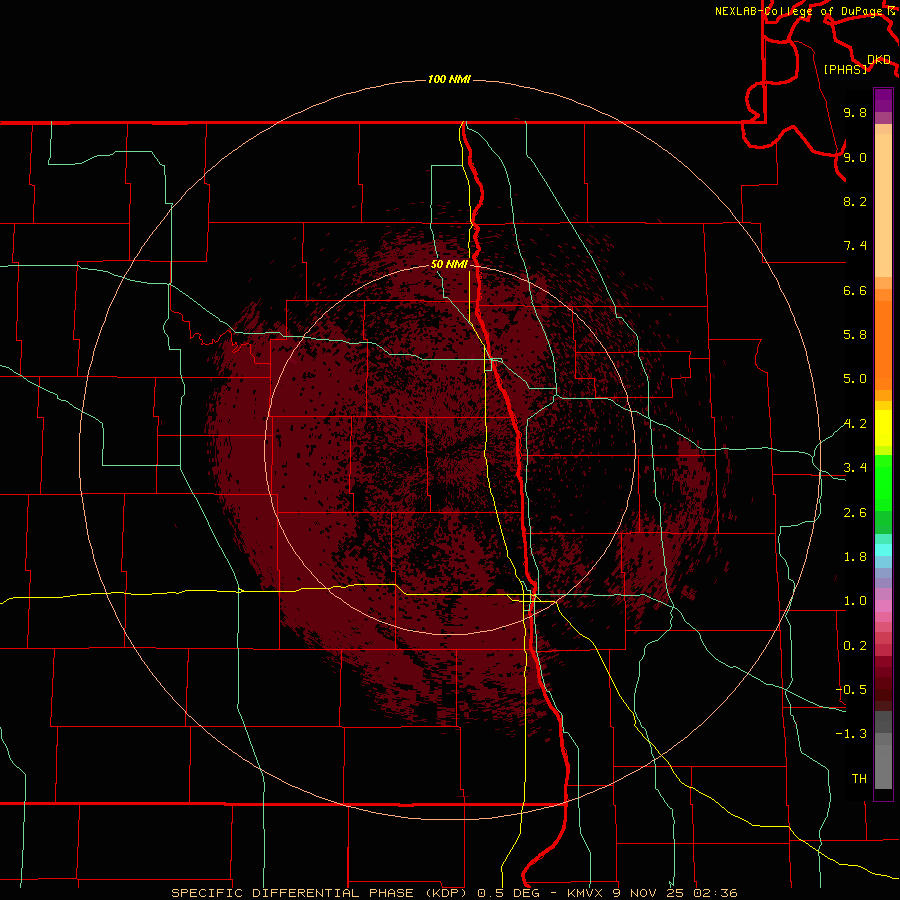Select the 5.0 scale value
The width and height of the screenshot is (900, 900).
pos(855,379)
